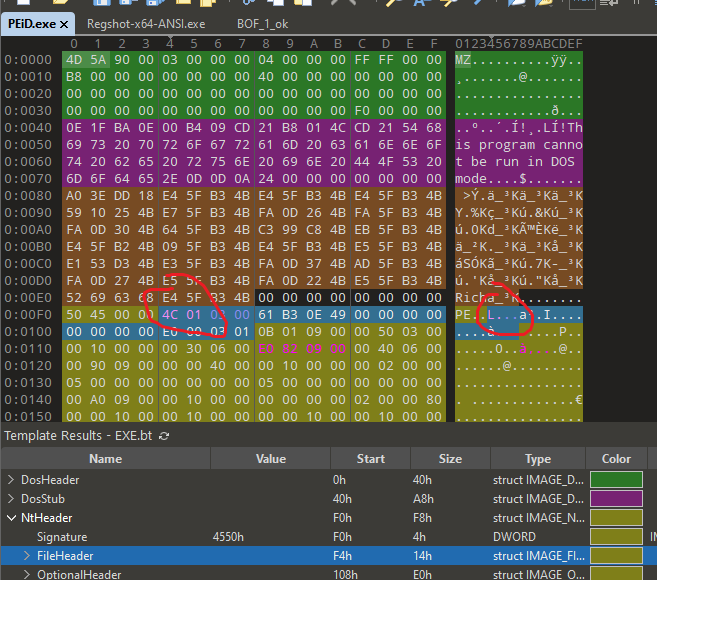
Task: Click the NtHeader size F8h
Action: coord(422,518)
